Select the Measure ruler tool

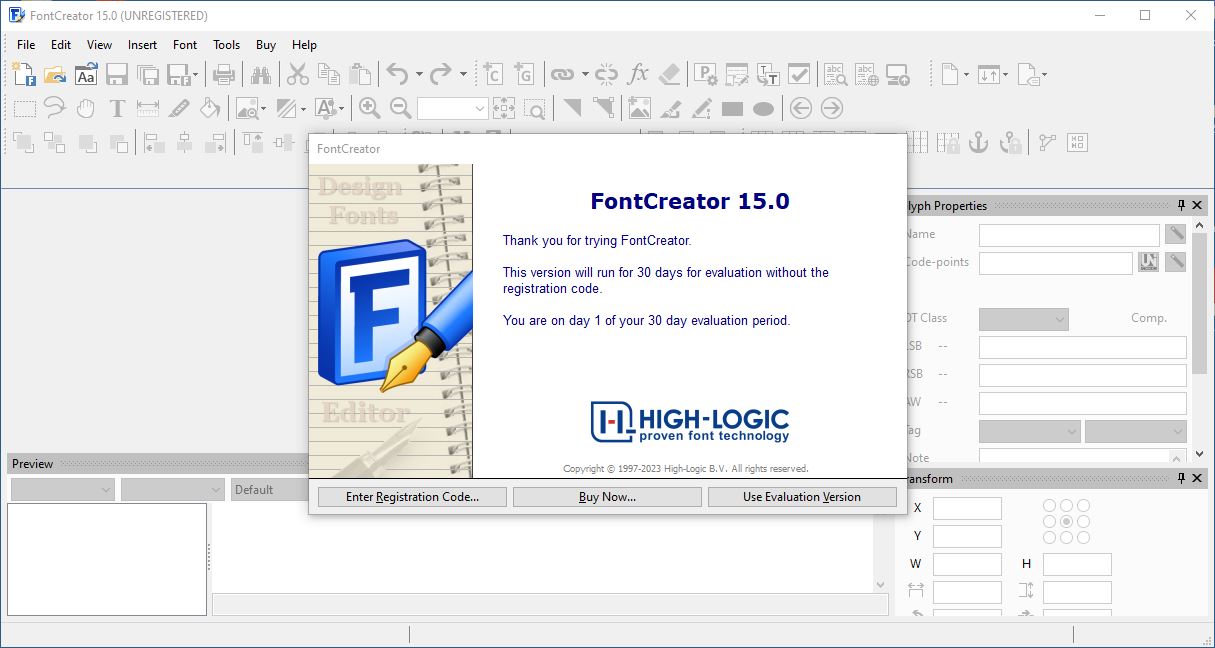click(148, 108)
